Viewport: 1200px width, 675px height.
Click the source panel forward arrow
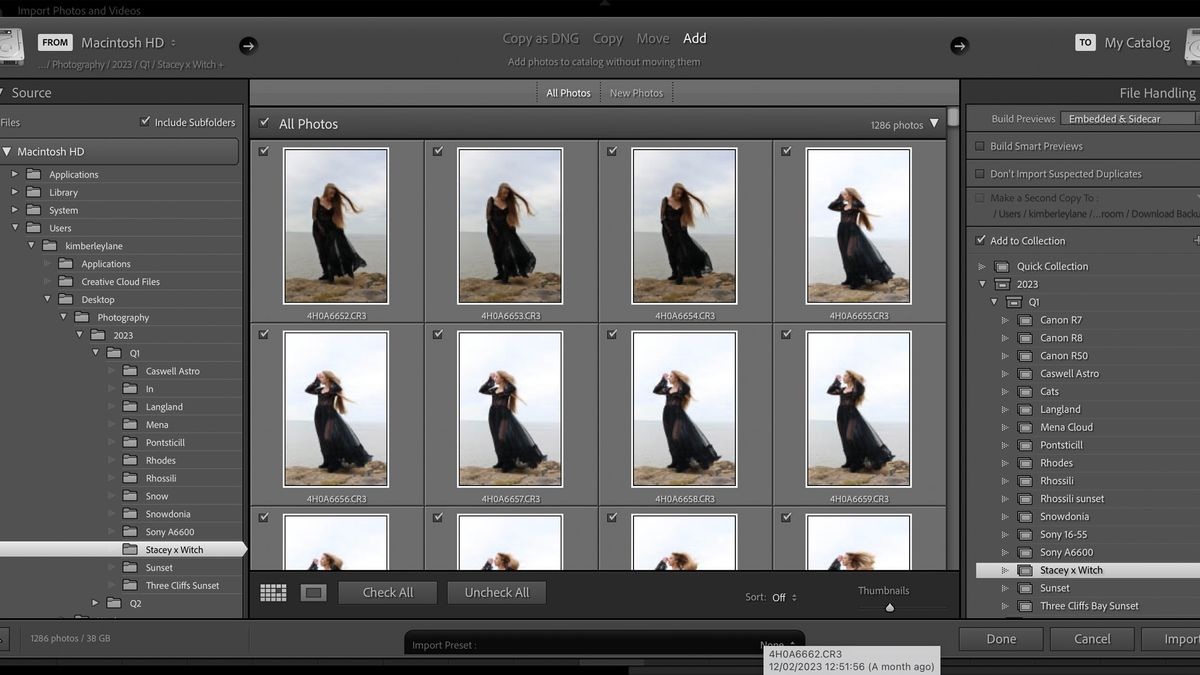(247, 45)
